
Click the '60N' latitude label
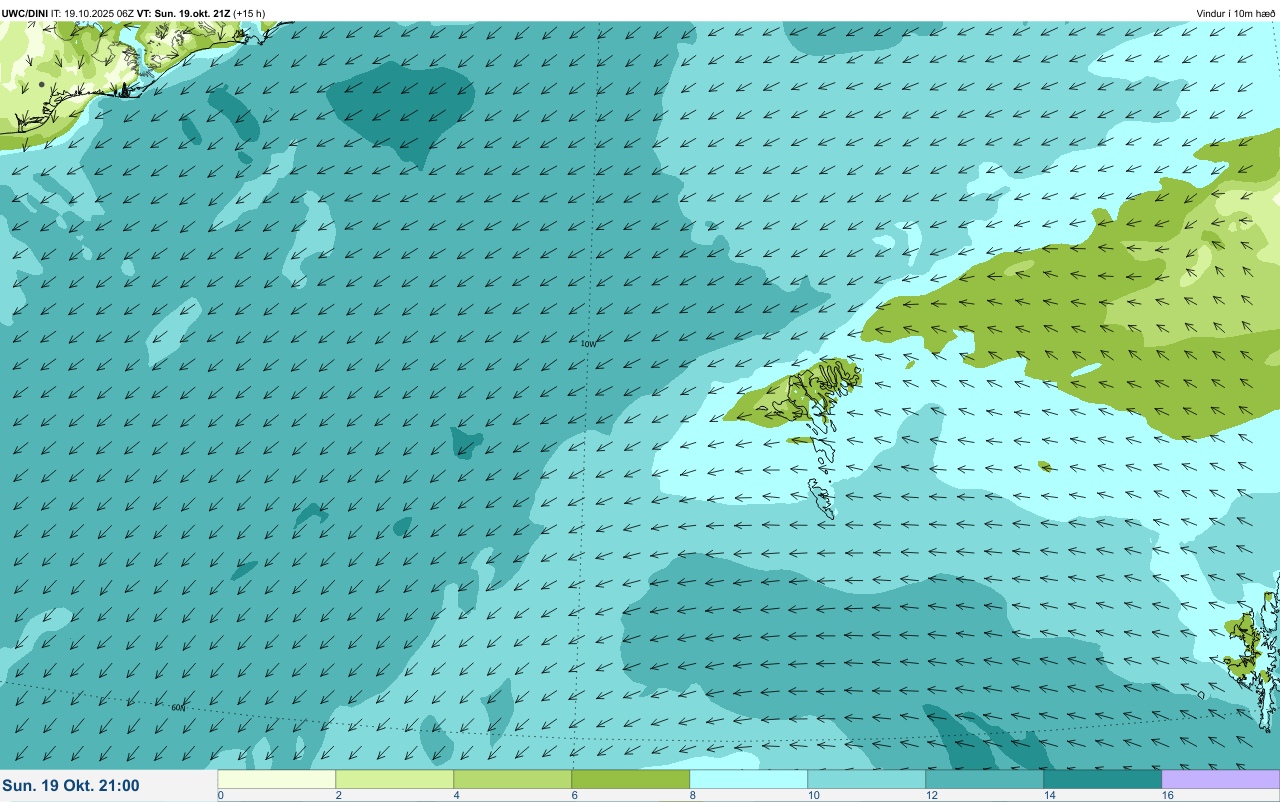click(178, 707)
